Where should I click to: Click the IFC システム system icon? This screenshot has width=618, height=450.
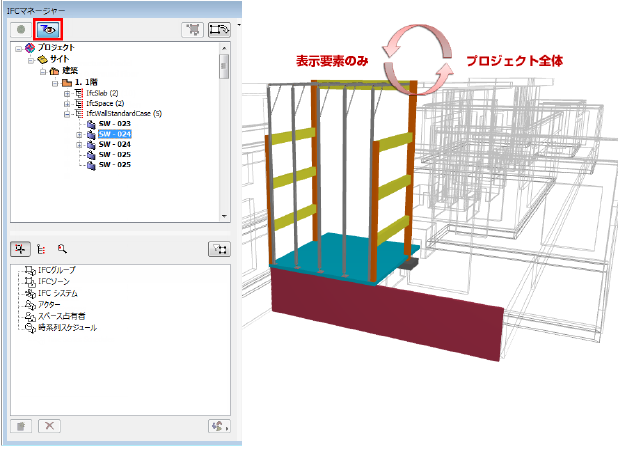point(30,294)
